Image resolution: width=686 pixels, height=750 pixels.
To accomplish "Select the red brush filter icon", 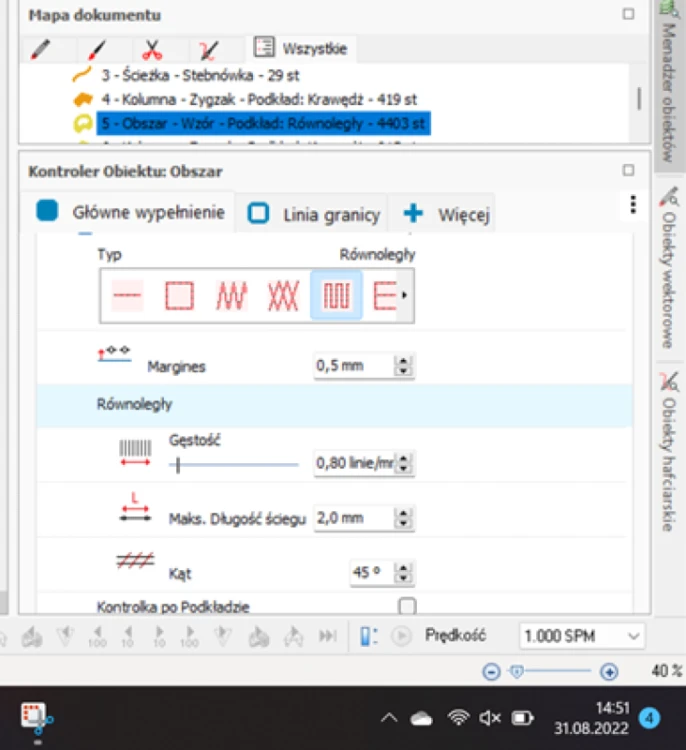I will click(x=96, y=49).
